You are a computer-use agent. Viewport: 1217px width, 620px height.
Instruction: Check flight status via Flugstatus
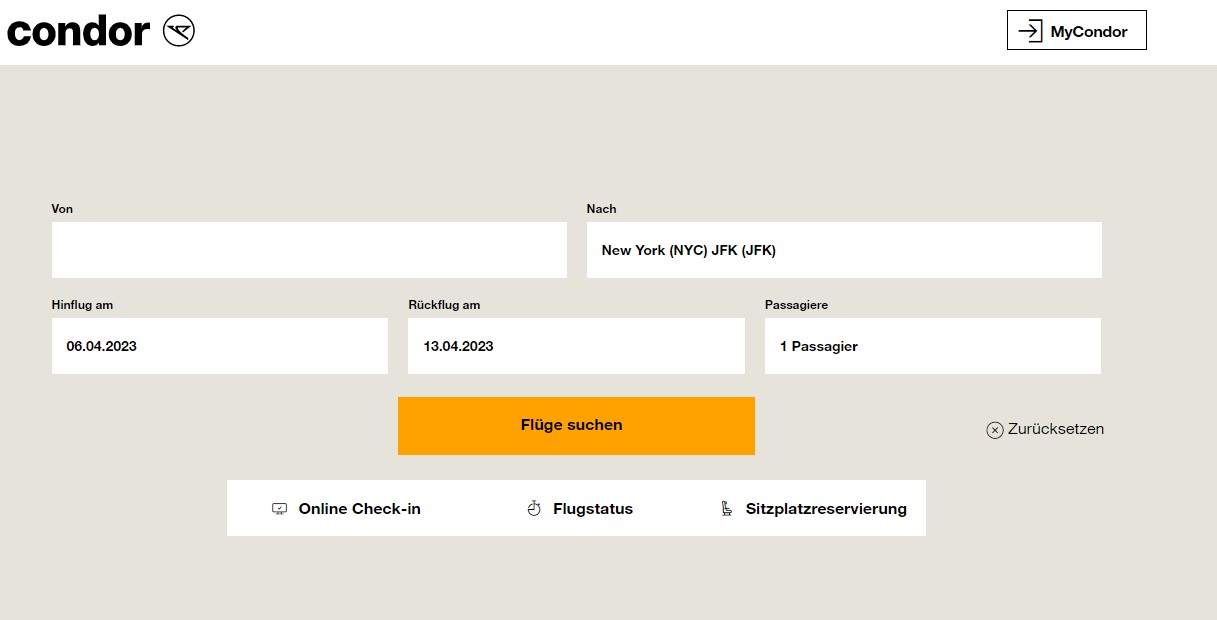pos(592,508)
